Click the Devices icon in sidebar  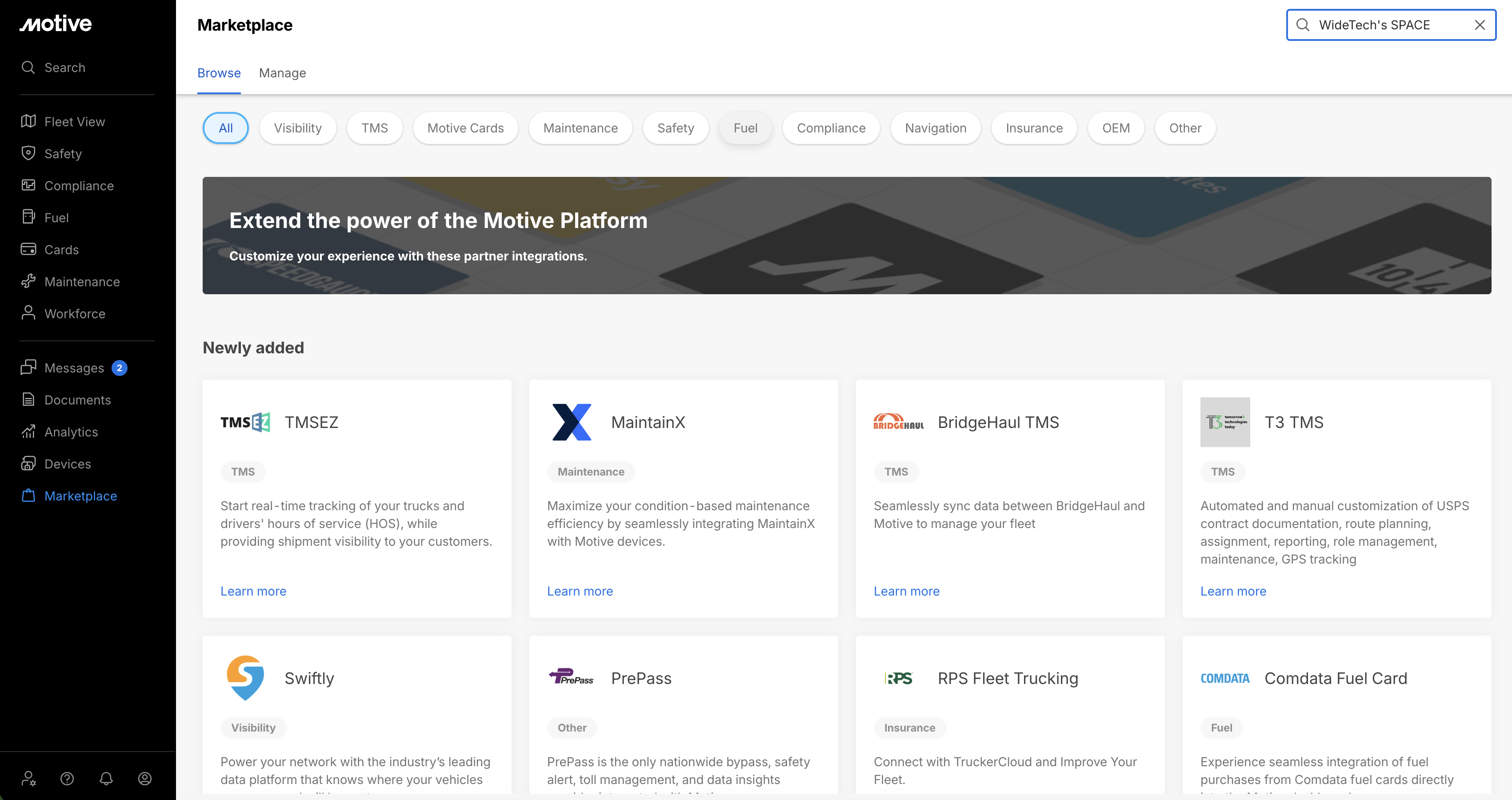[28, 464]
